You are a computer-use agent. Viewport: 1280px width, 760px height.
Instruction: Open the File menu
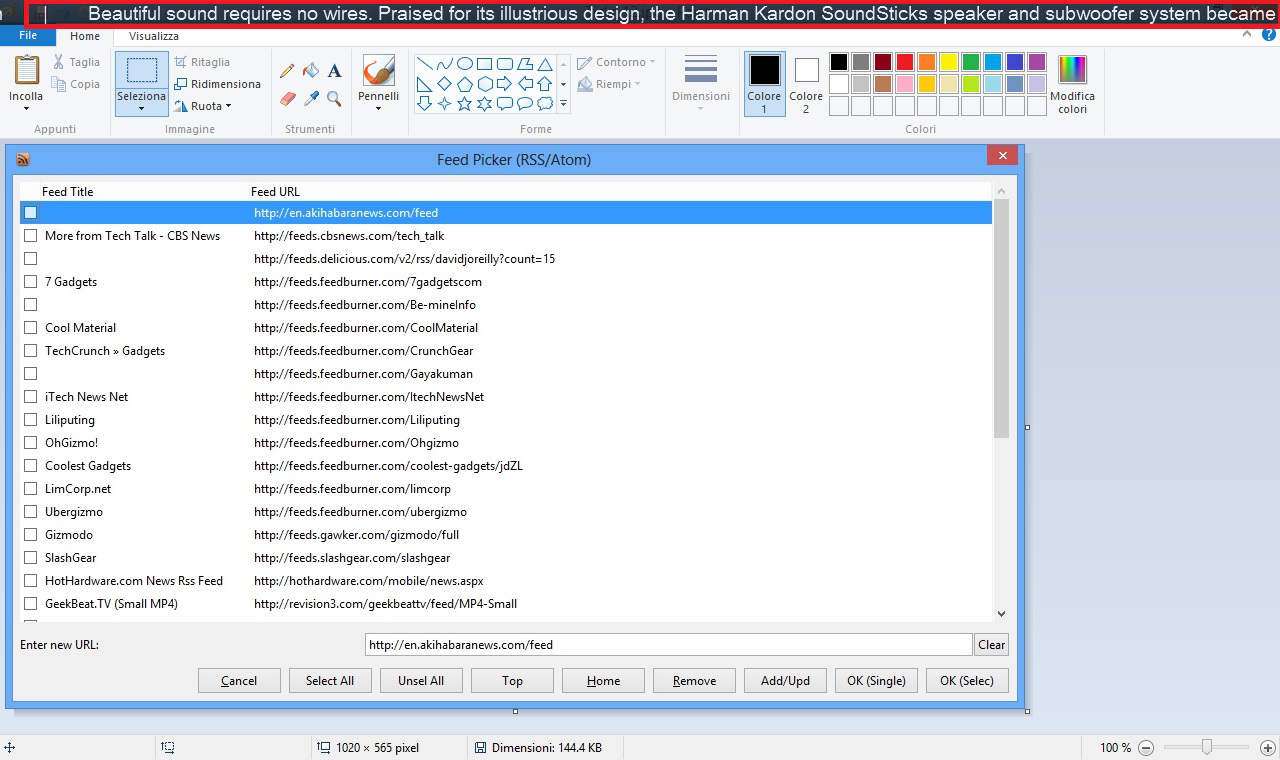(x=28, y=35)
